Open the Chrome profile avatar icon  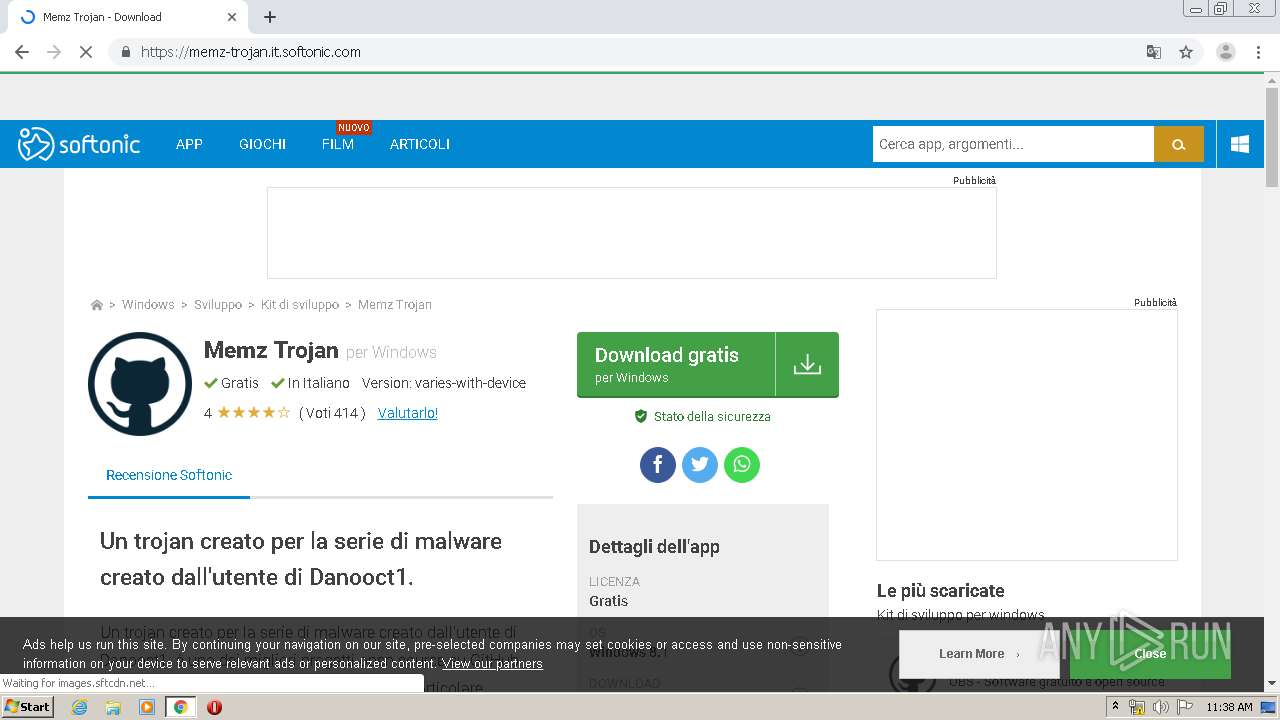tap(1225, 52)
